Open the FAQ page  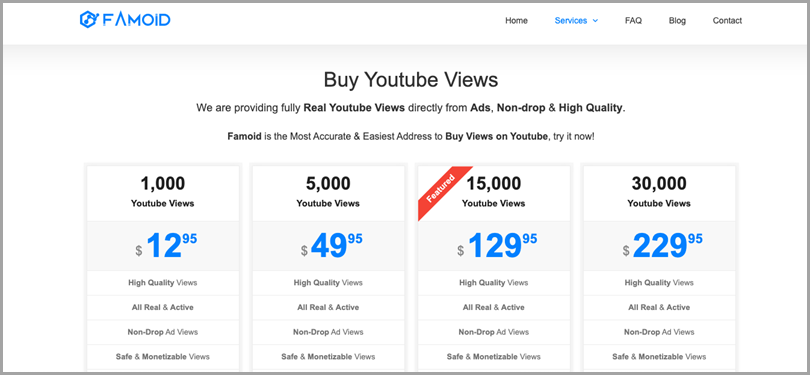(x=633, y=21)
